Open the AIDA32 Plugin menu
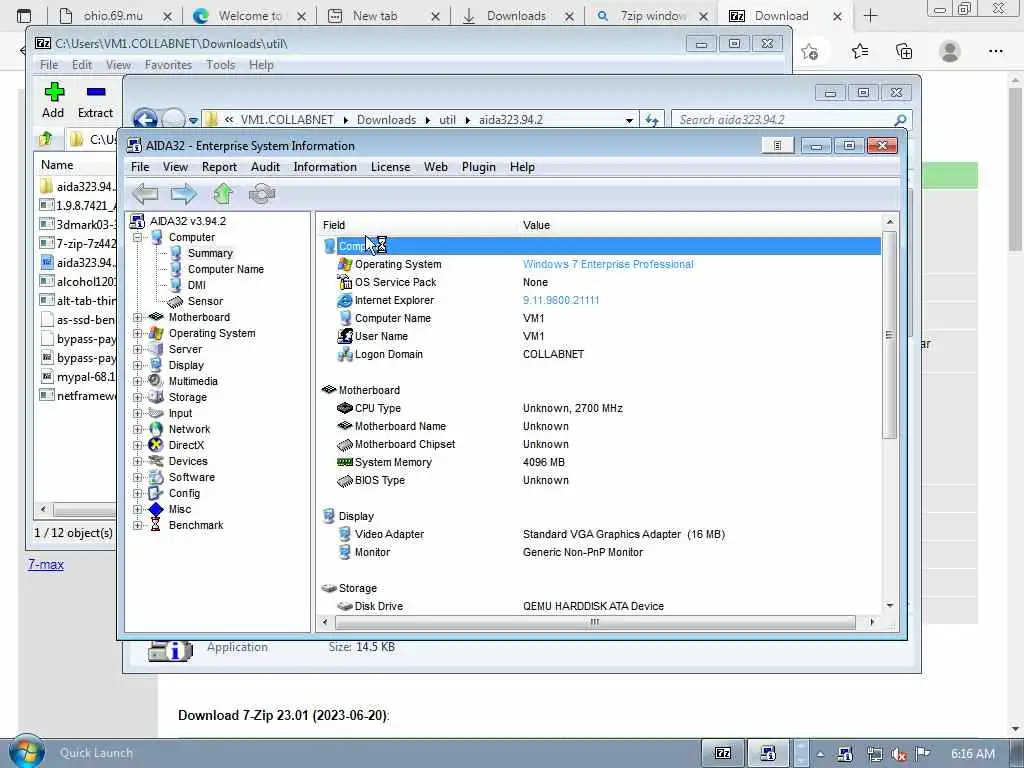Screen dimensions: 1024x768 point(479,167)
